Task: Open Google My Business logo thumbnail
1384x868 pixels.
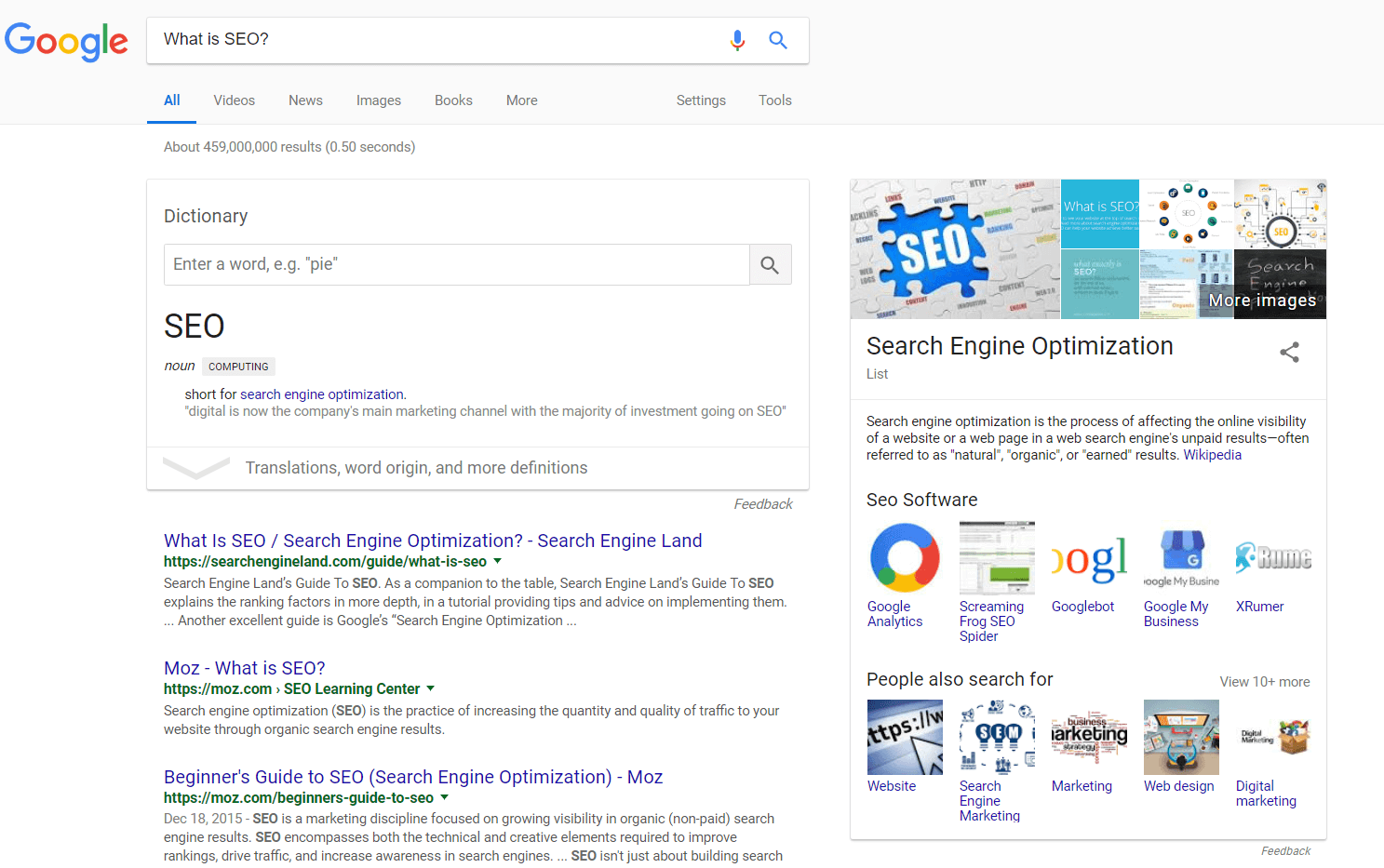Action: [1181, 557]
